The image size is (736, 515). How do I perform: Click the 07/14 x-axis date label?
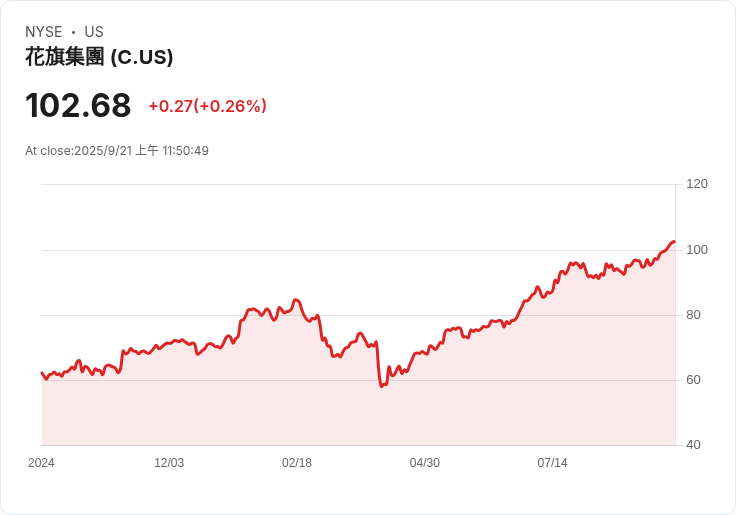[553, 463]
